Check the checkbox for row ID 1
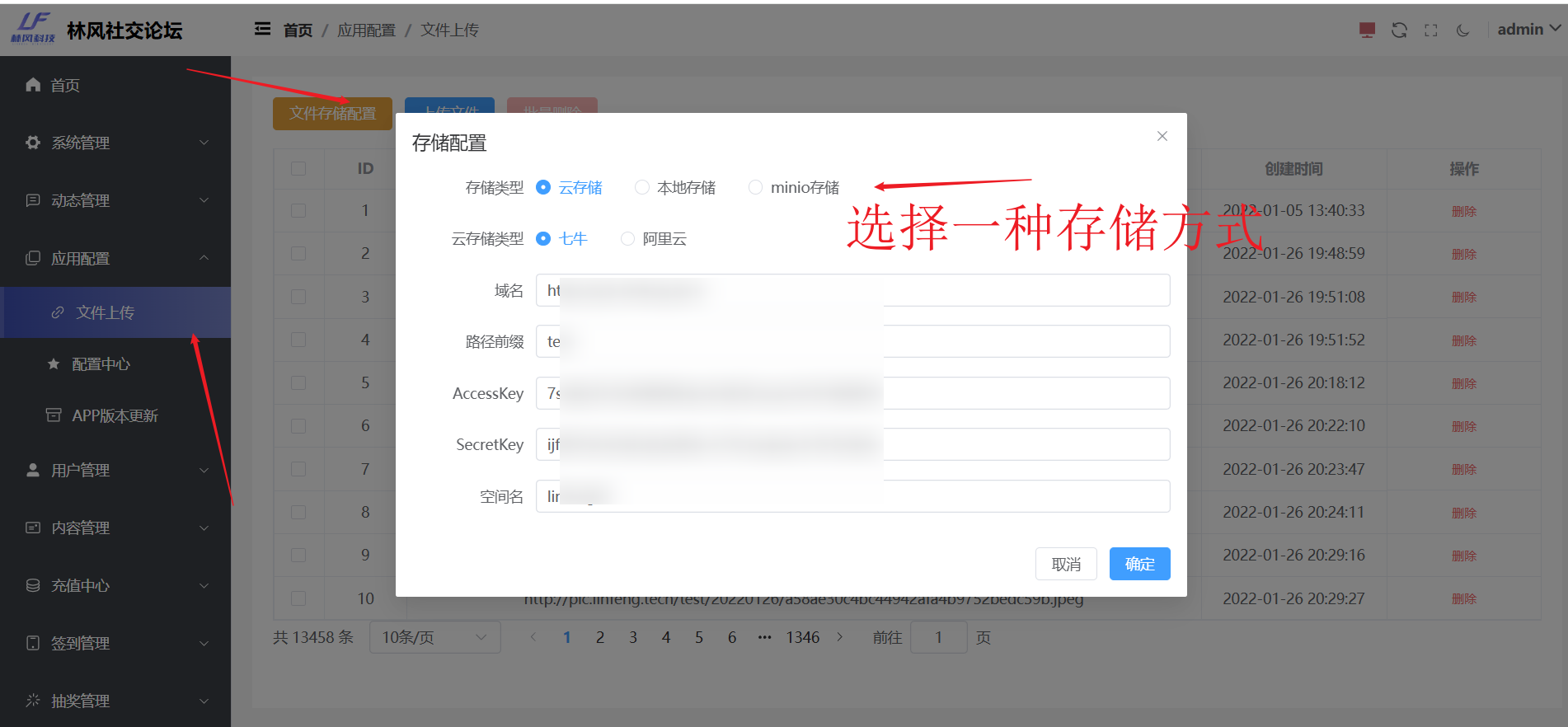1568x727 pixels. coord(298,210)
